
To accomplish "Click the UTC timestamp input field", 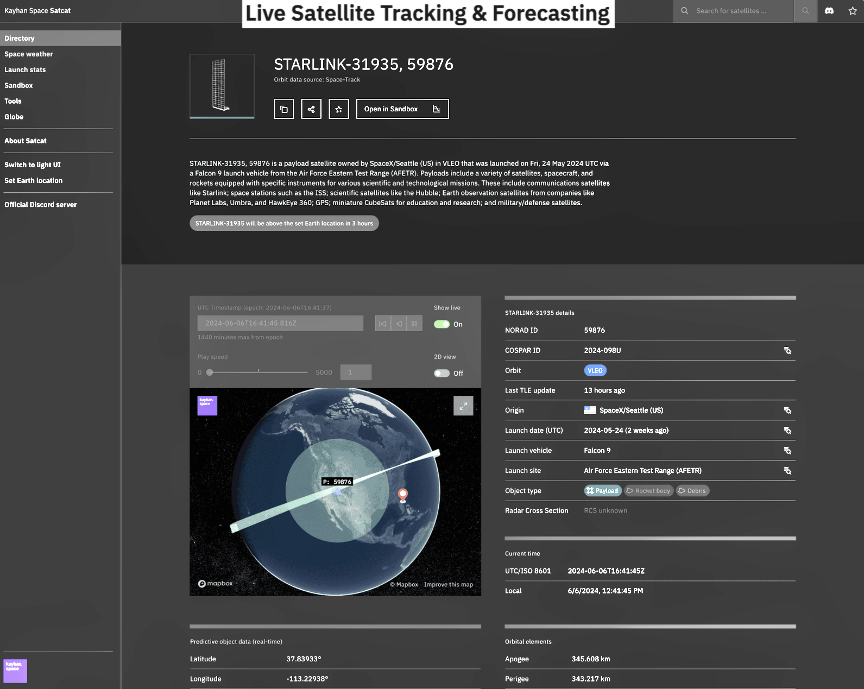I will (x=280, y=323).
